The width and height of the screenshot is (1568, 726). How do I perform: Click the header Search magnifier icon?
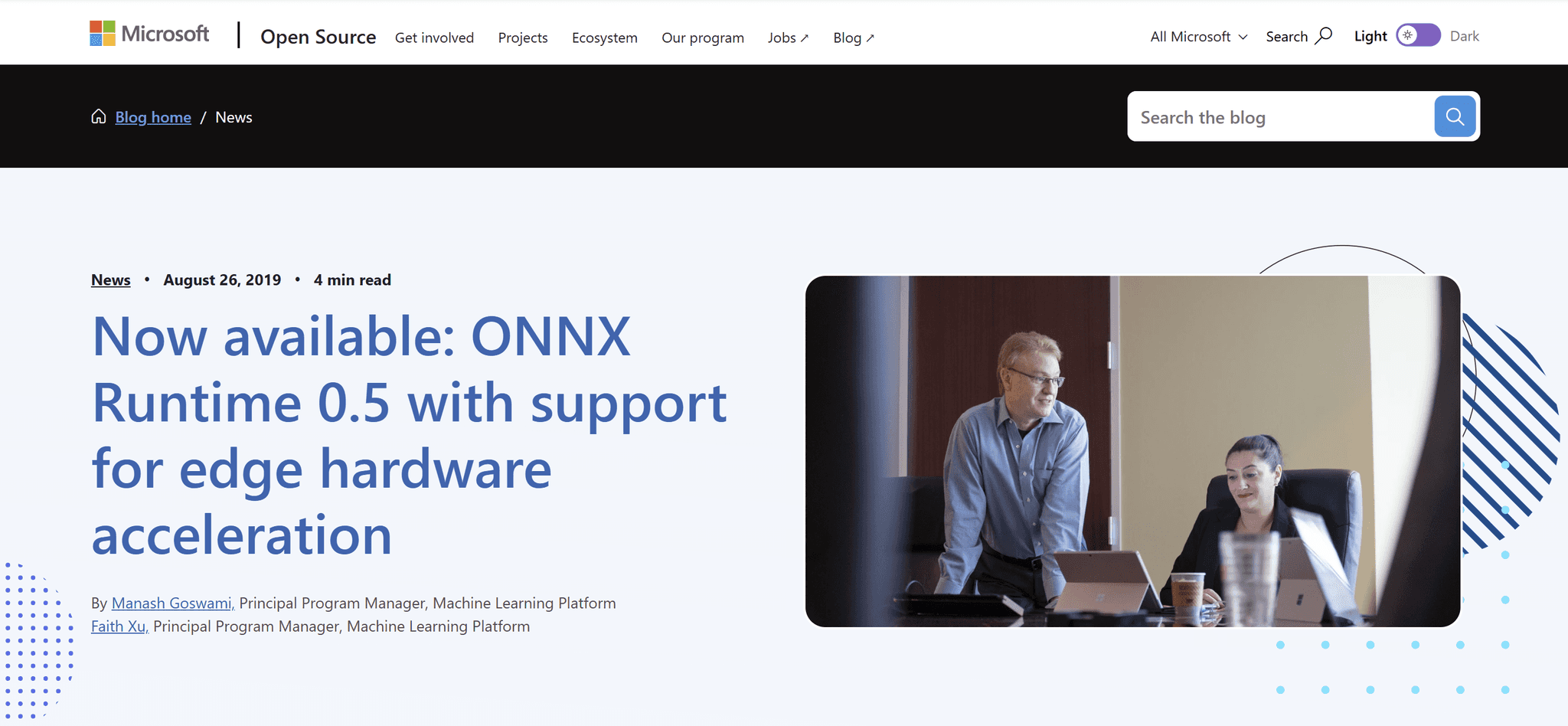click(x=1324, y=36)
